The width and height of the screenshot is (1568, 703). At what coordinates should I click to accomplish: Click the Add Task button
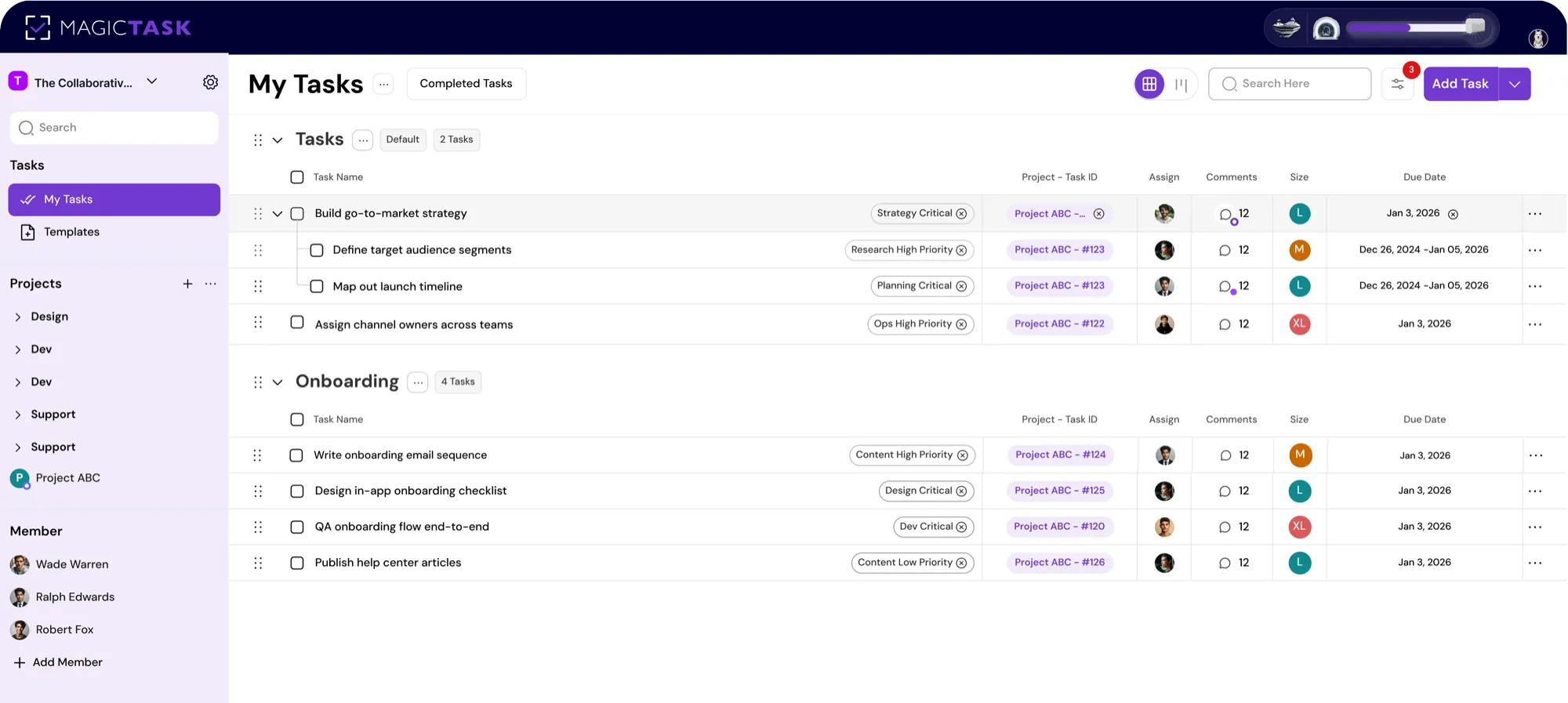1461,84
